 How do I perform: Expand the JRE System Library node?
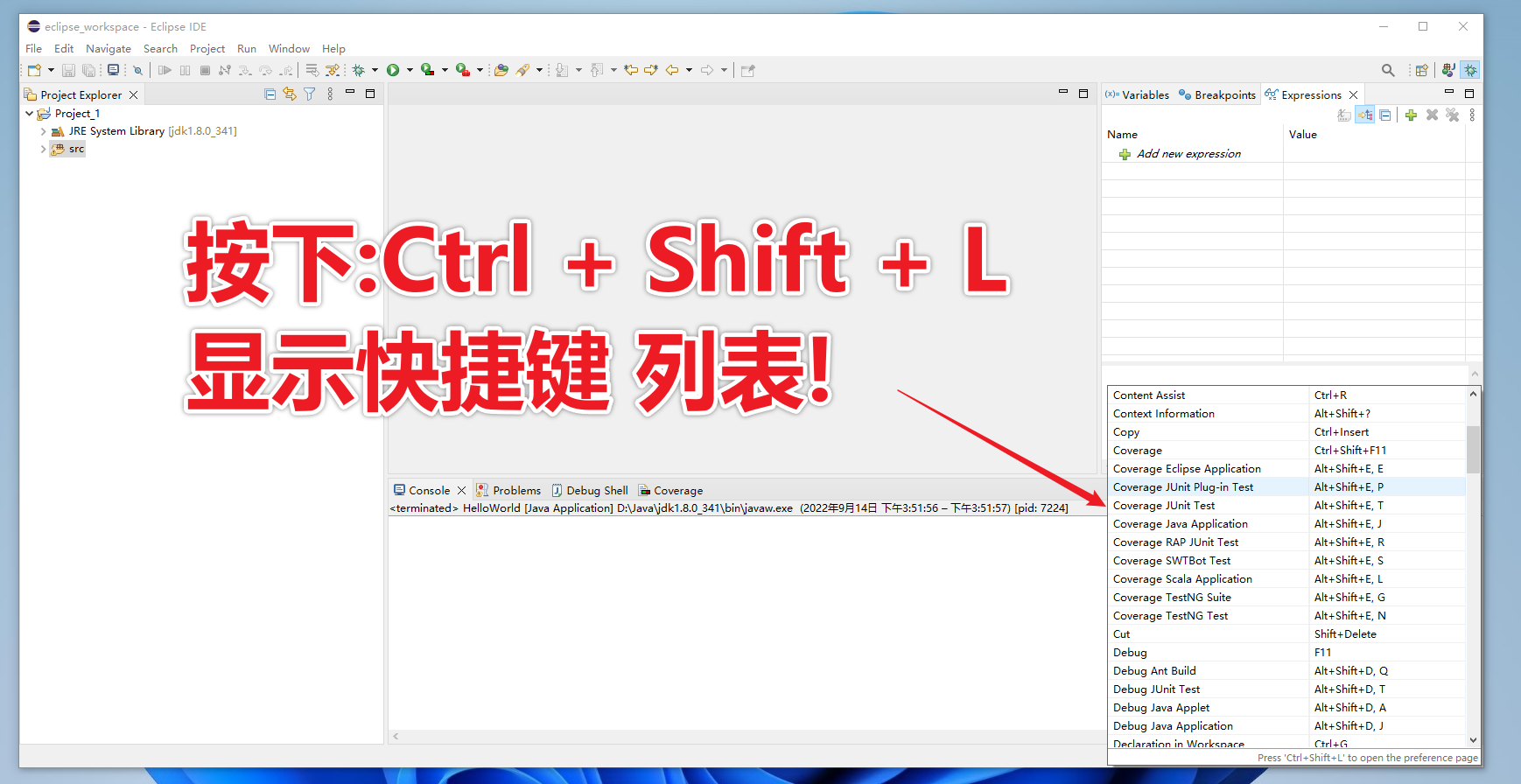tap(43, 131)
